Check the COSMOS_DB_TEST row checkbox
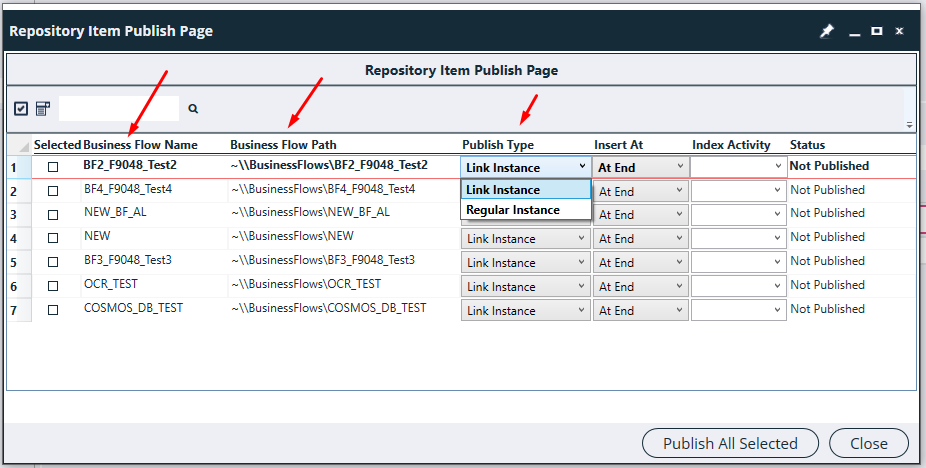This screenshot has height=468, width=926. point(53,310)
